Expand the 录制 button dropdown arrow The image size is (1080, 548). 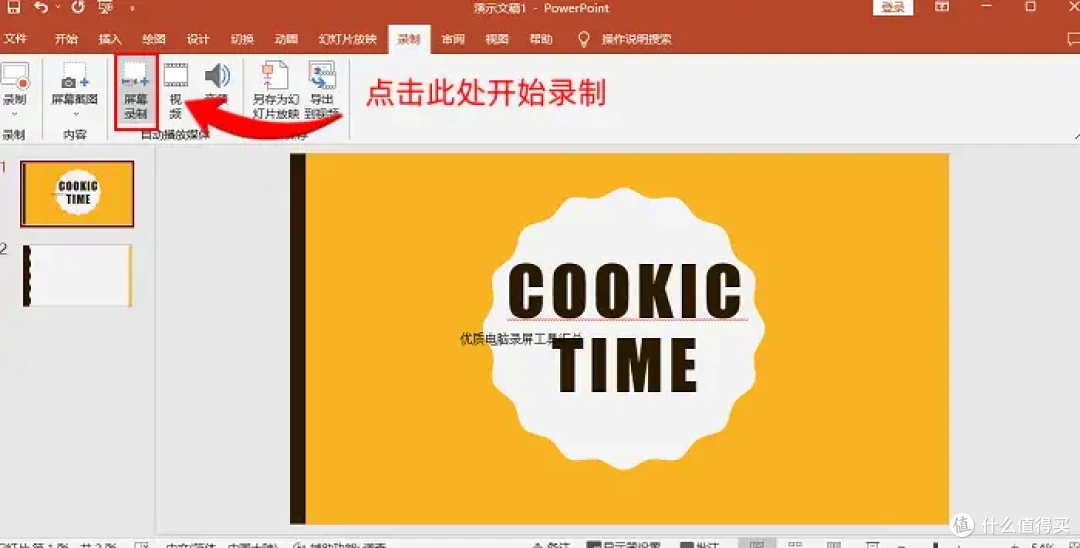[x=14, y=114]
